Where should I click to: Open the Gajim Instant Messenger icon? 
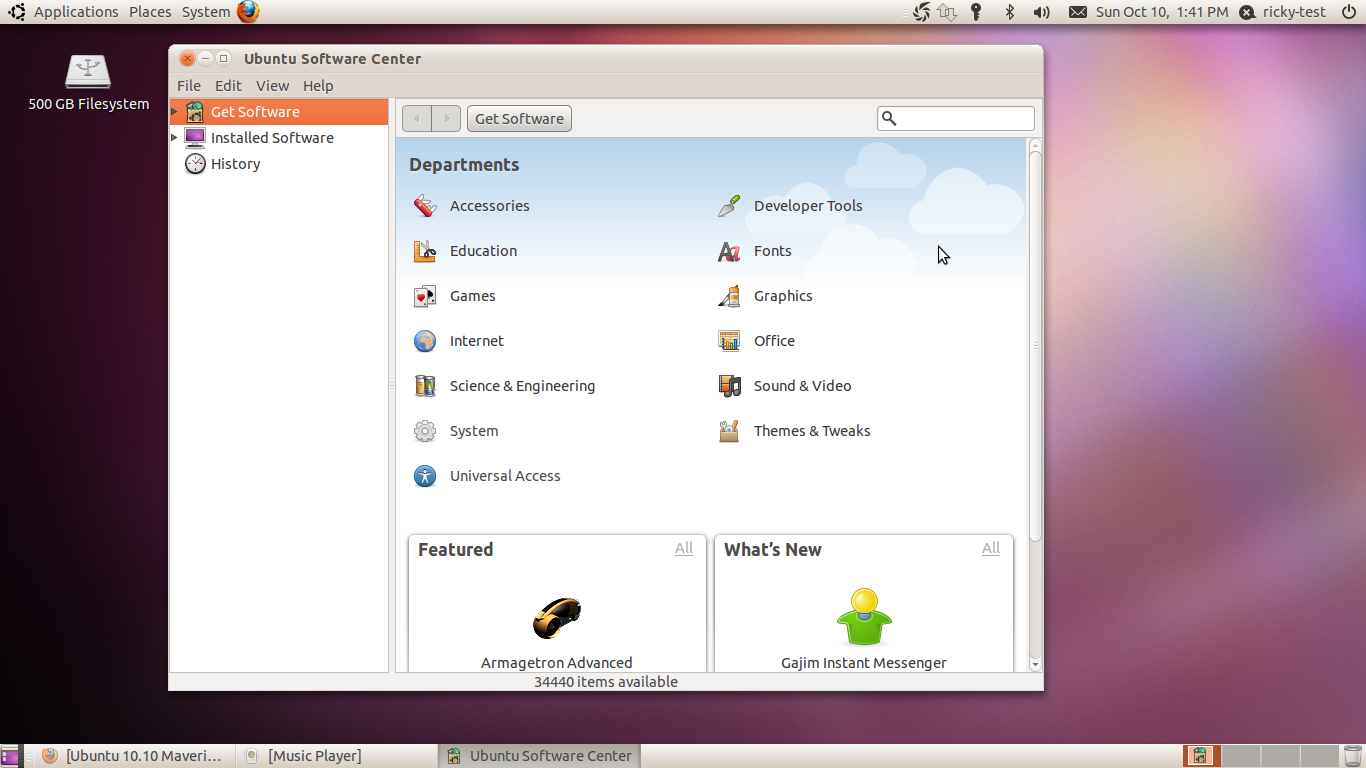point(864,618)
